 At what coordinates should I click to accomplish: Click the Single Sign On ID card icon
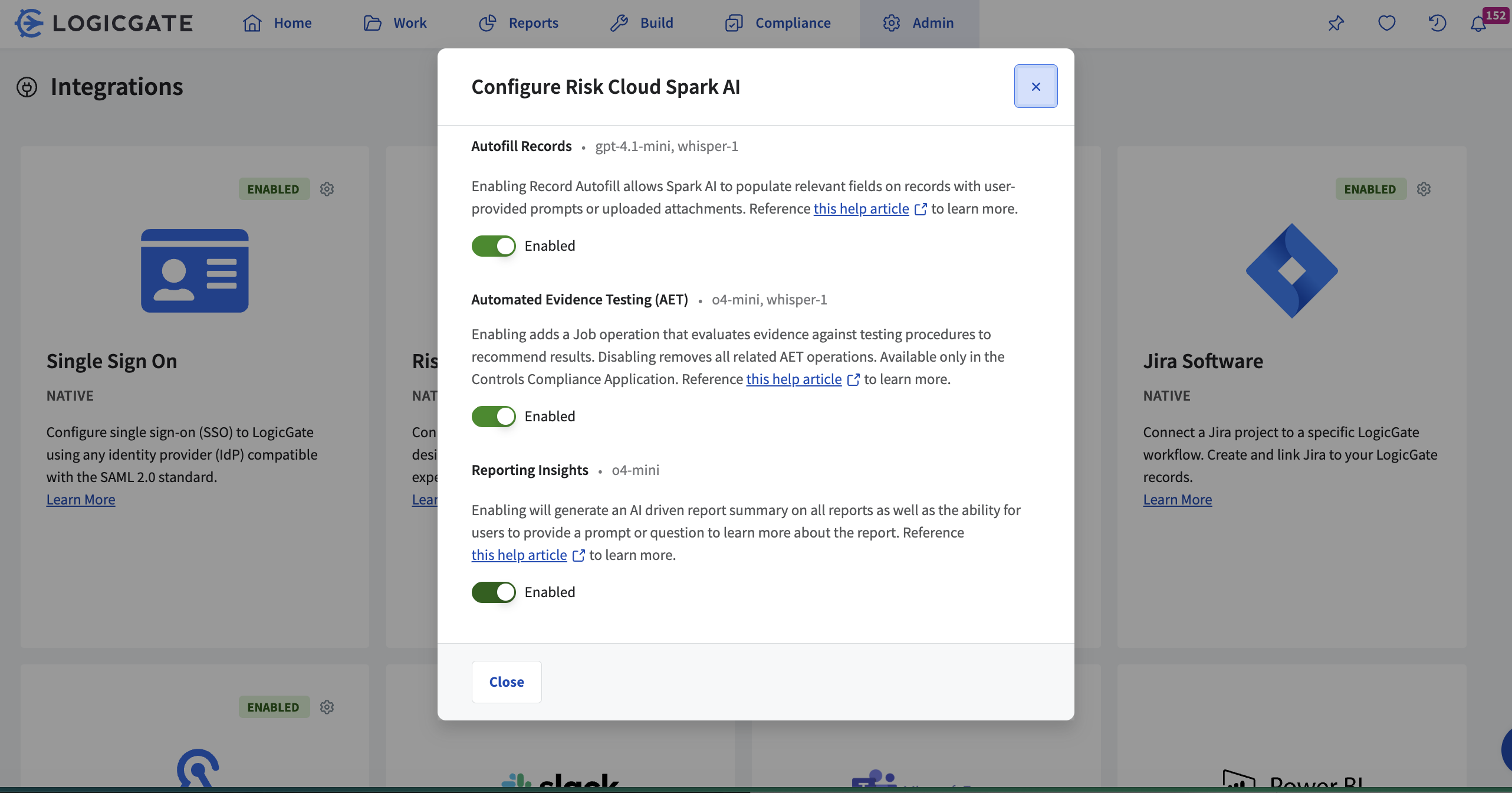(x=195, y=270)
